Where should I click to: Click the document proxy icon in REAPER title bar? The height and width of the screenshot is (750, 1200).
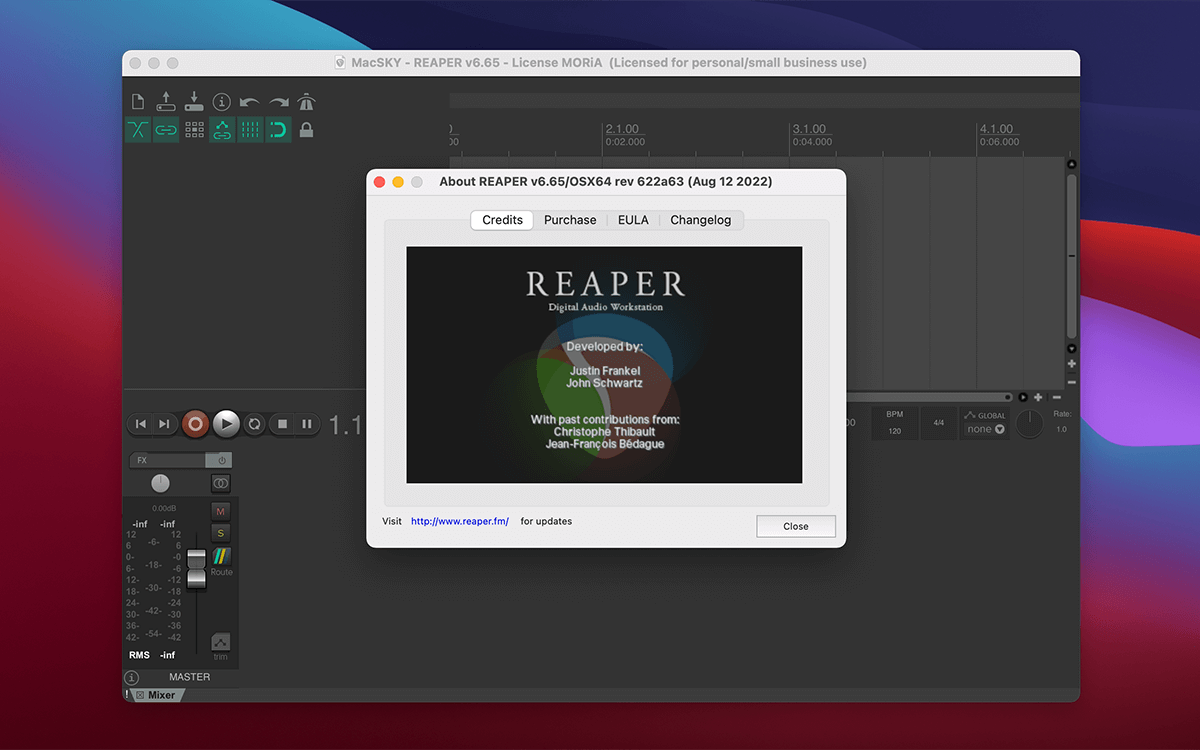click(340, 63)
